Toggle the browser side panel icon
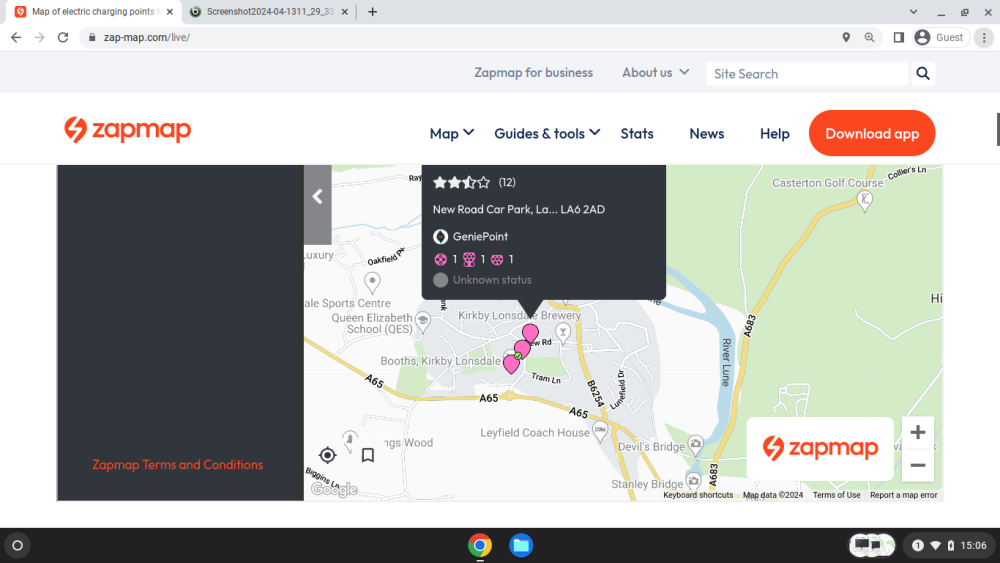Viewport: 1000px width, 563px height. [x=899, y=38]
